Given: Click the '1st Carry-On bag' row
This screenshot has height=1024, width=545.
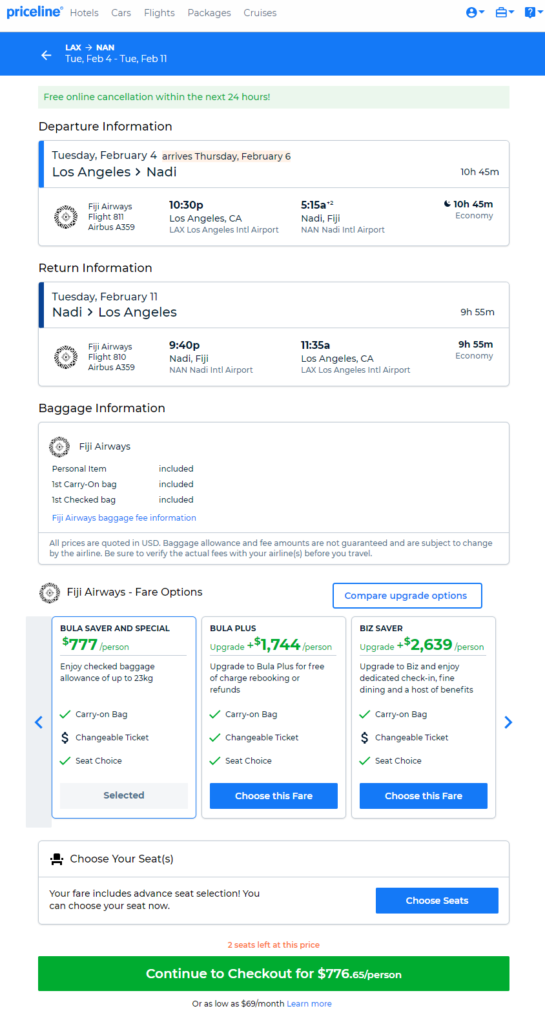Looking at the screenshot, I should pos(123,485).
